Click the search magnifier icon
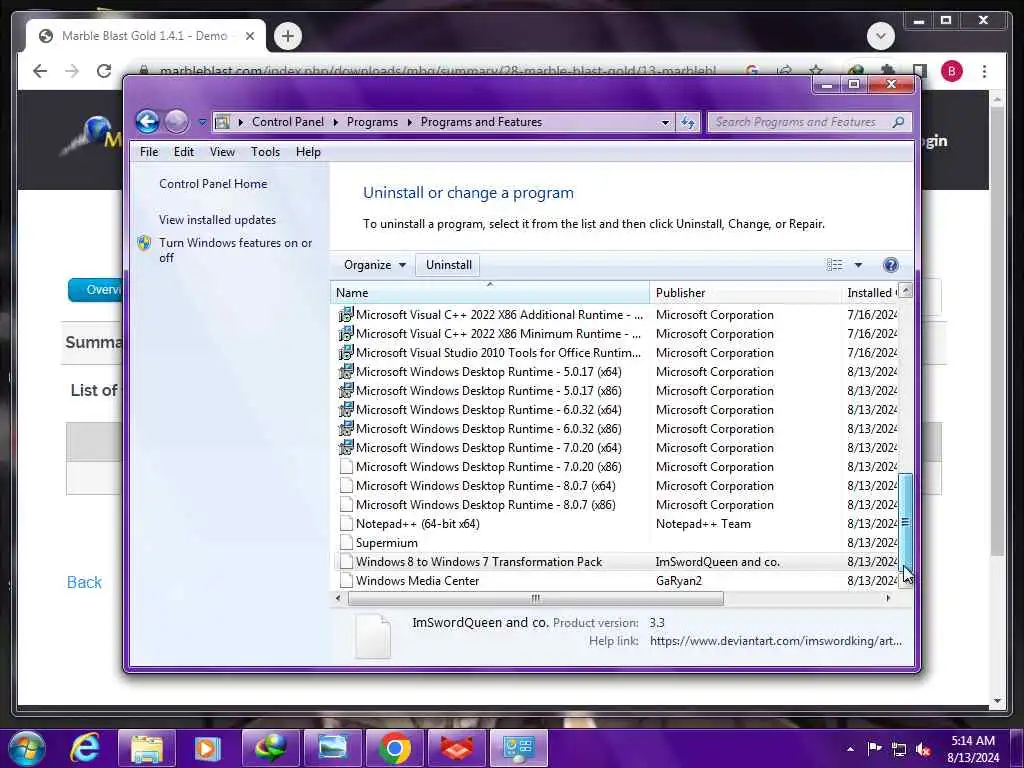1024x768 pixels. point(898,122)
